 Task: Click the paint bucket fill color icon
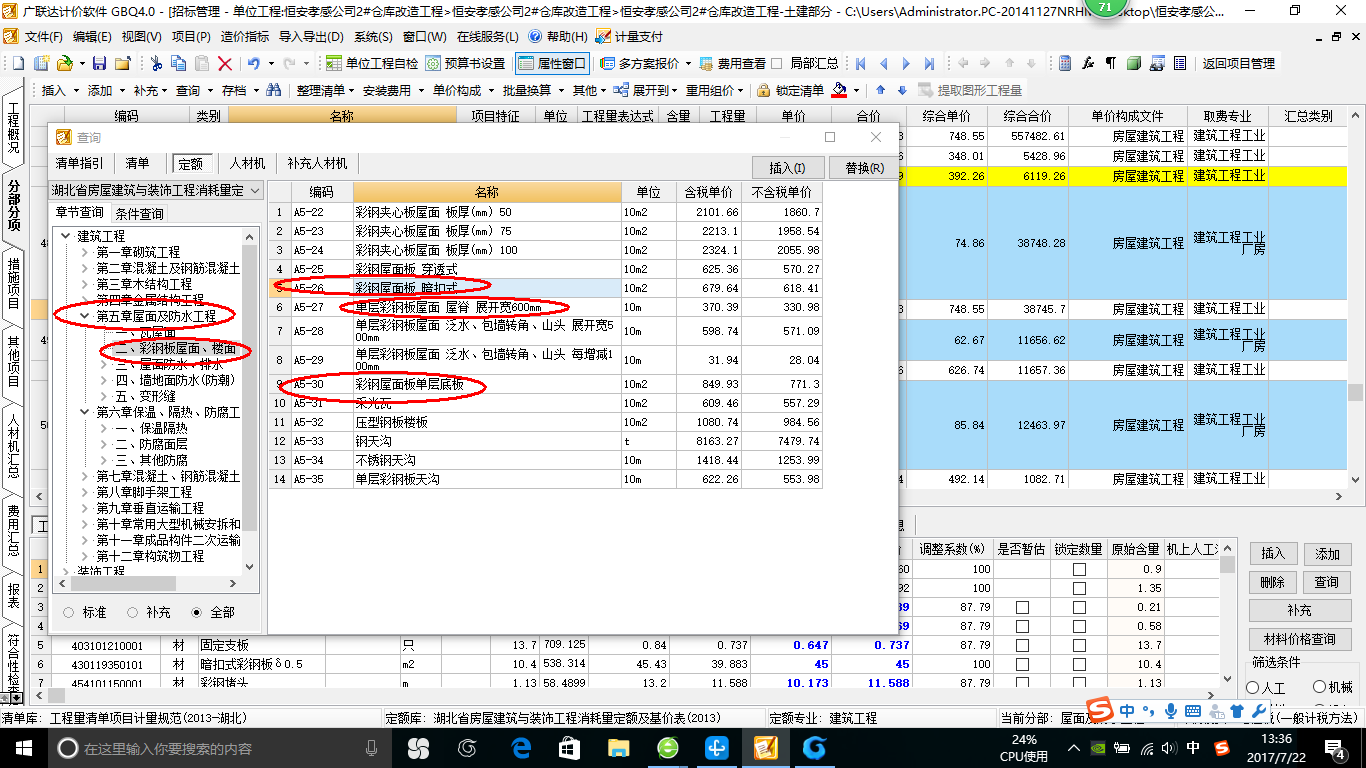(x=840, y=90)
